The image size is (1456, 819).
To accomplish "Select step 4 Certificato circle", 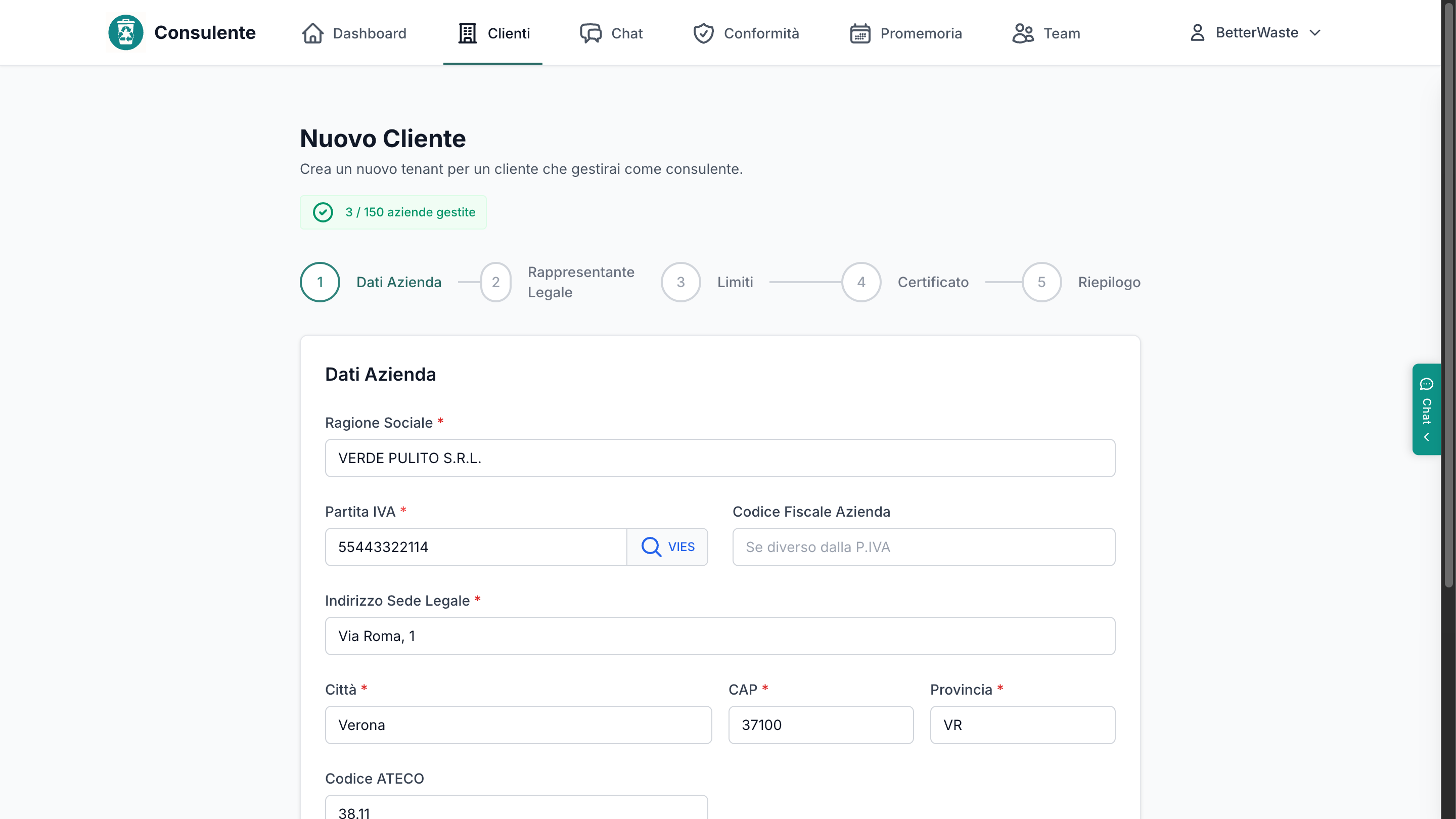I will [x=861, y=282].
